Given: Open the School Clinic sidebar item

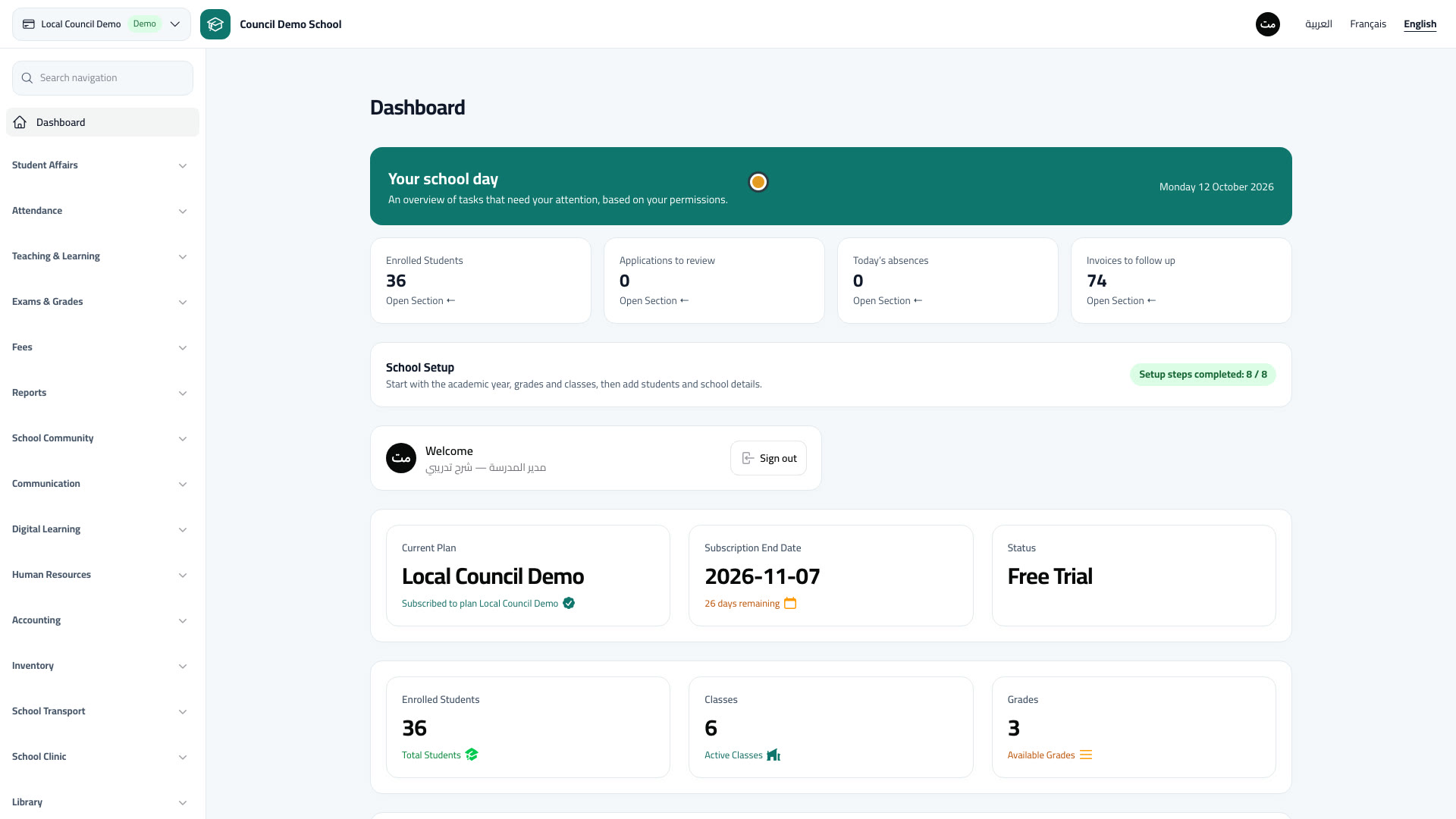Looking at the screenshot, I should click(x=102, y=757).
